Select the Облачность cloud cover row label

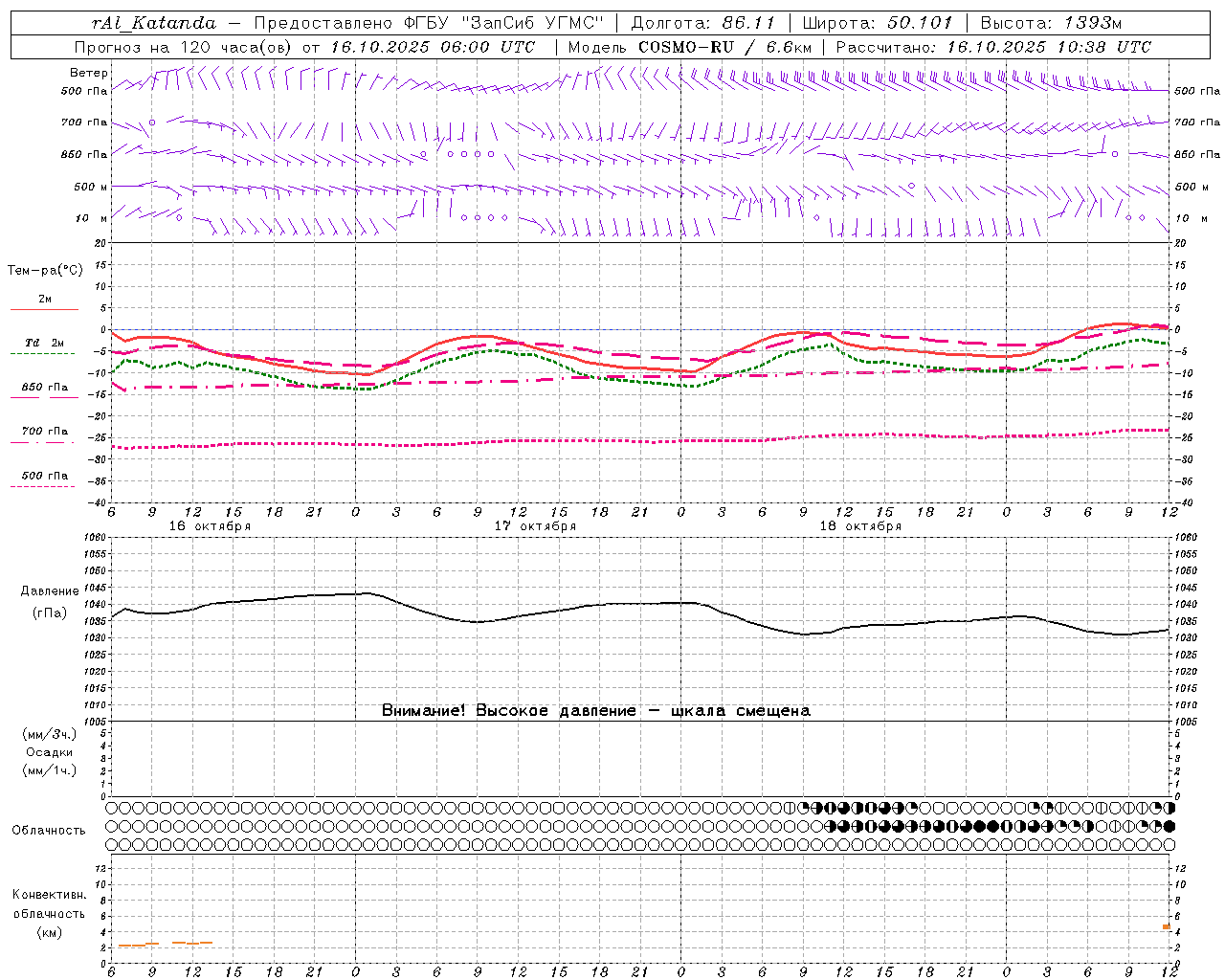tap(49, 831)
